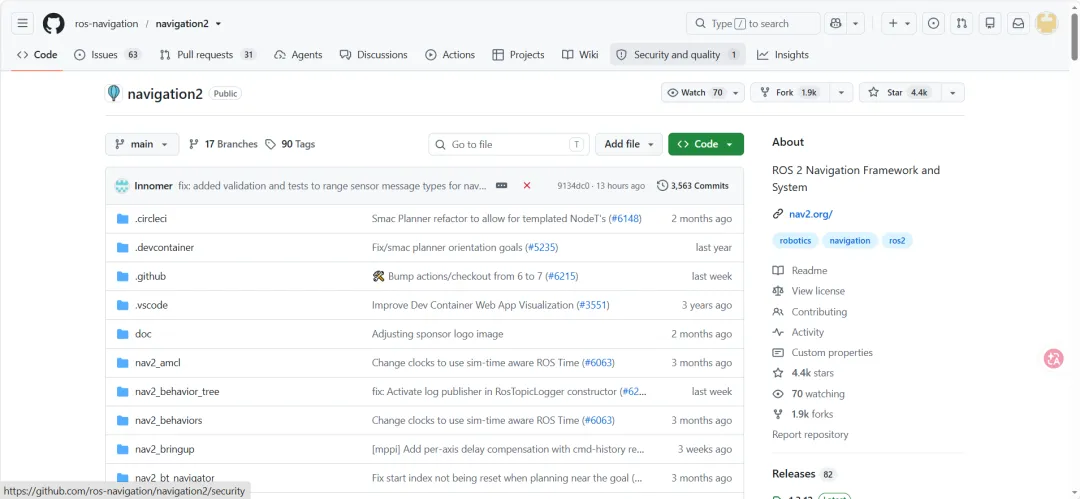Screen dimensions: 1080x499
Task: Open the create new plus dropdown
Action: (x=900, y=23)
